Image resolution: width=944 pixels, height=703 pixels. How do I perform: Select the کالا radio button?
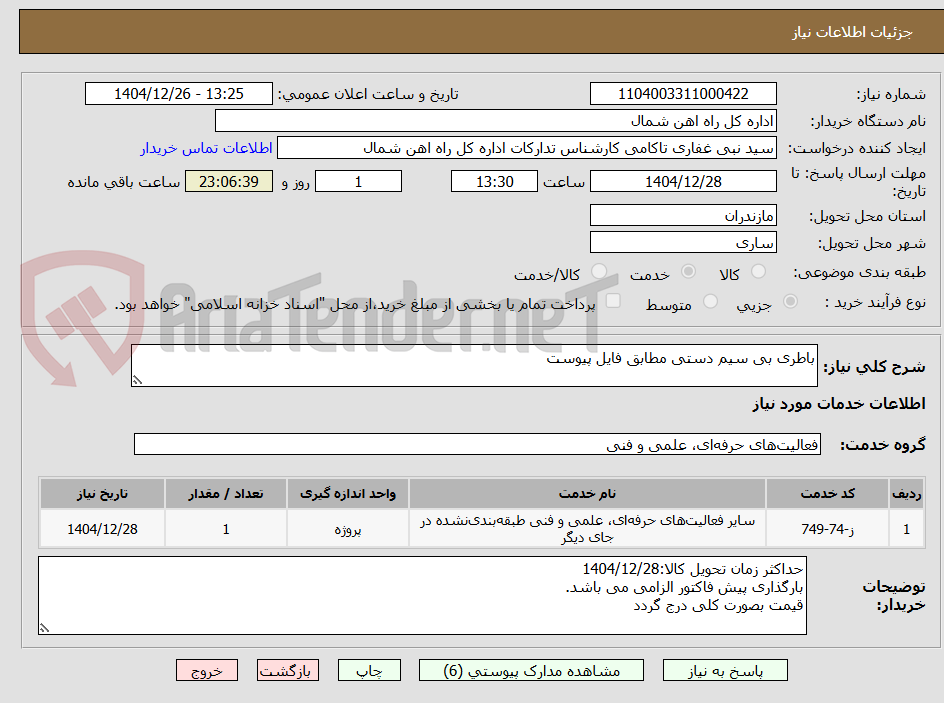759,271
